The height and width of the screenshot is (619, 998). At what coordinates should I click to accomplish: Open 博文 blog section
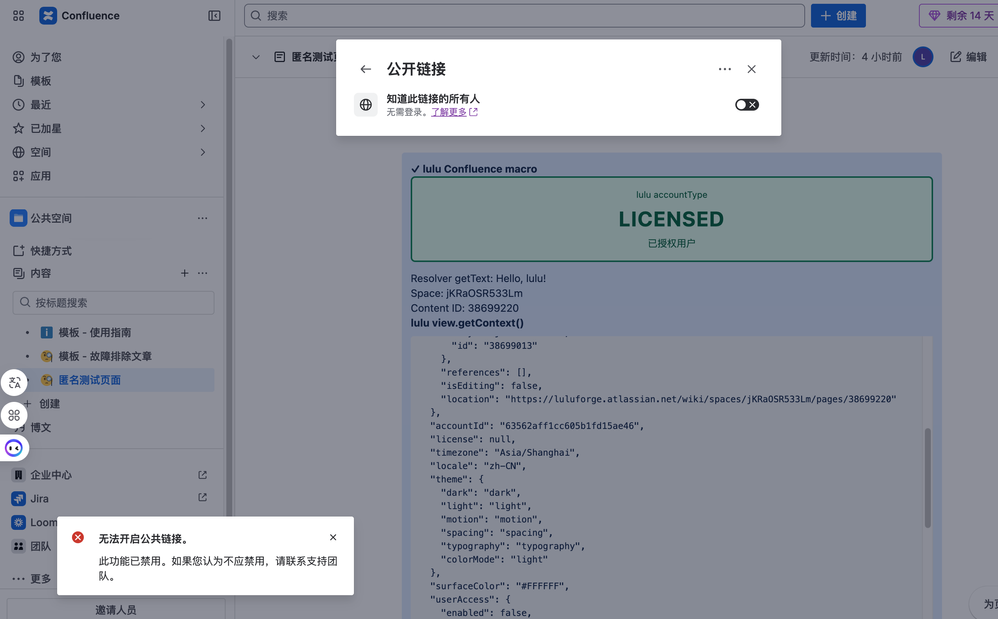coord(41,428)
